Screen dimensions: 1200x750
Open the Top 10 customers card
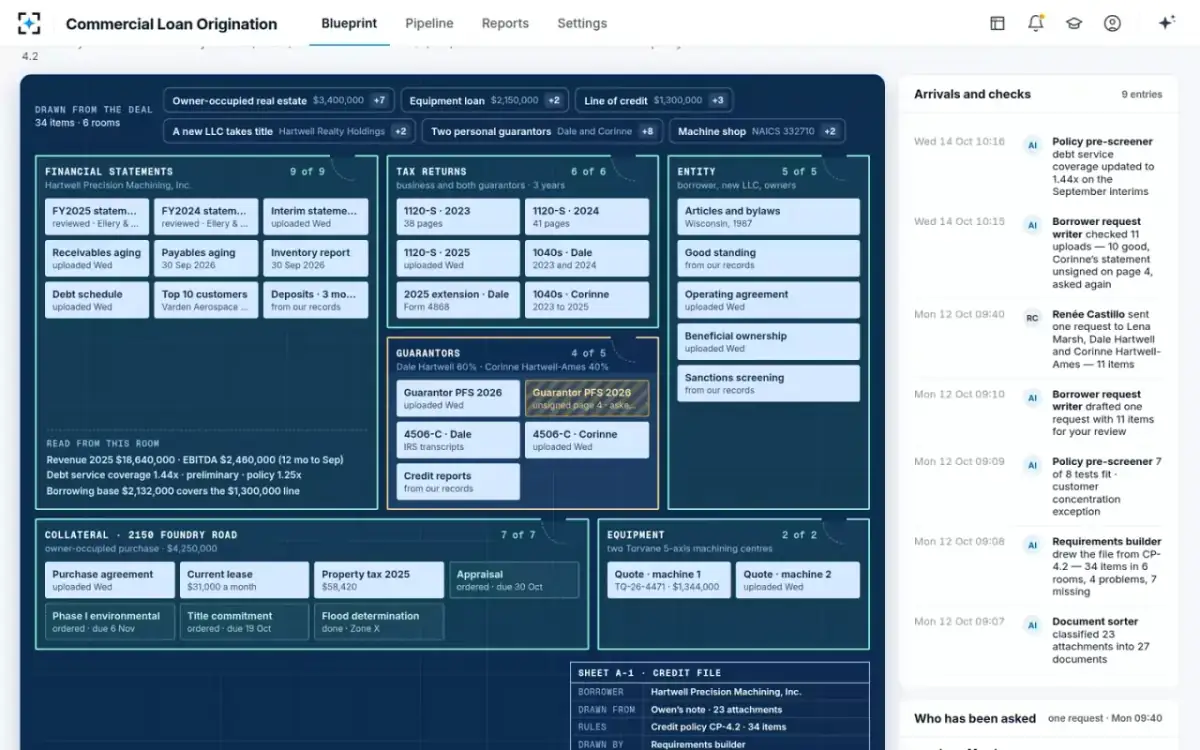tap(206, 300)
